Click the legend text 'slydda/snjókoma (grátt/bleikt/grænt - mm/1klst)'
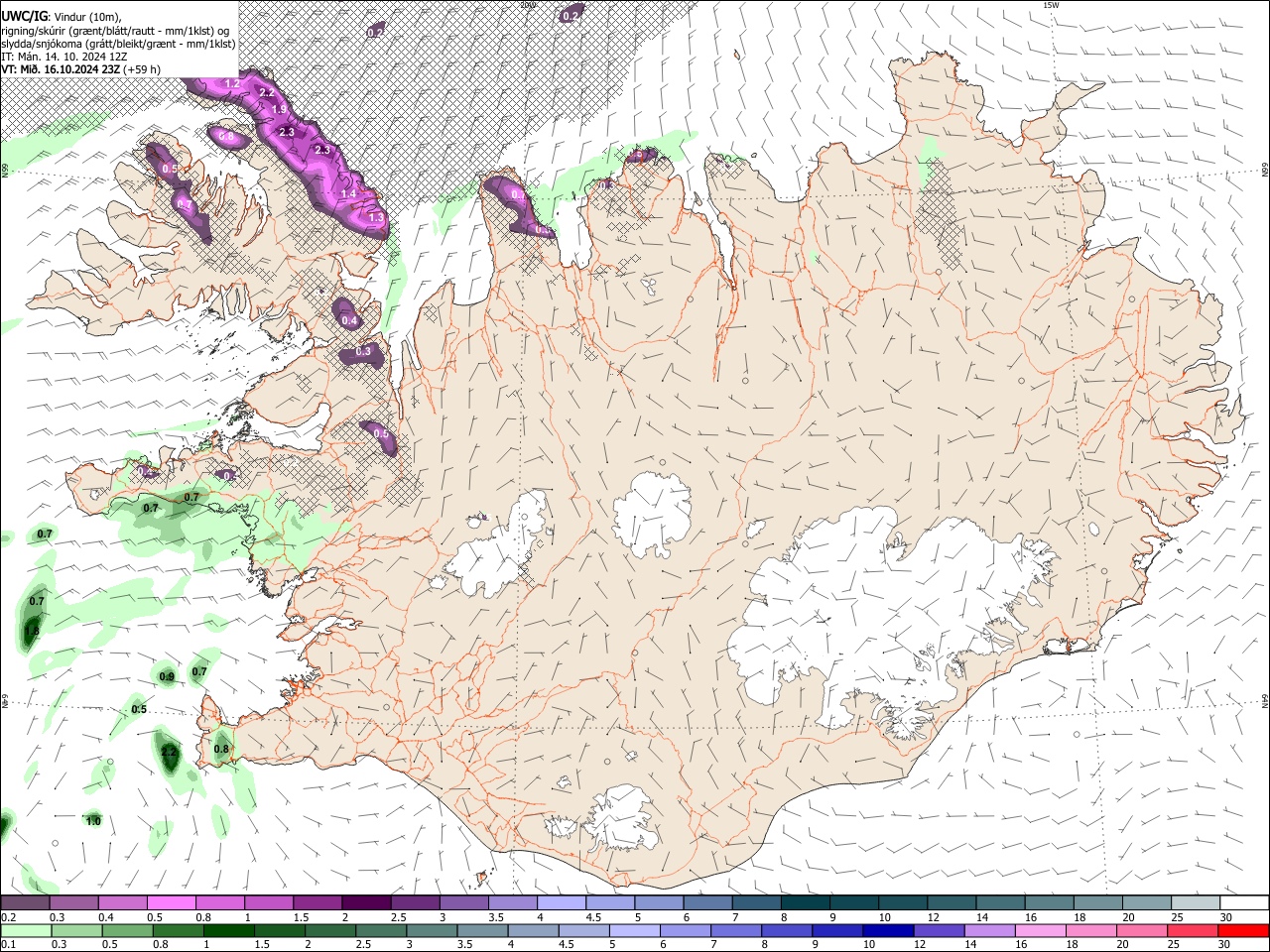 [x=118, y=44]
